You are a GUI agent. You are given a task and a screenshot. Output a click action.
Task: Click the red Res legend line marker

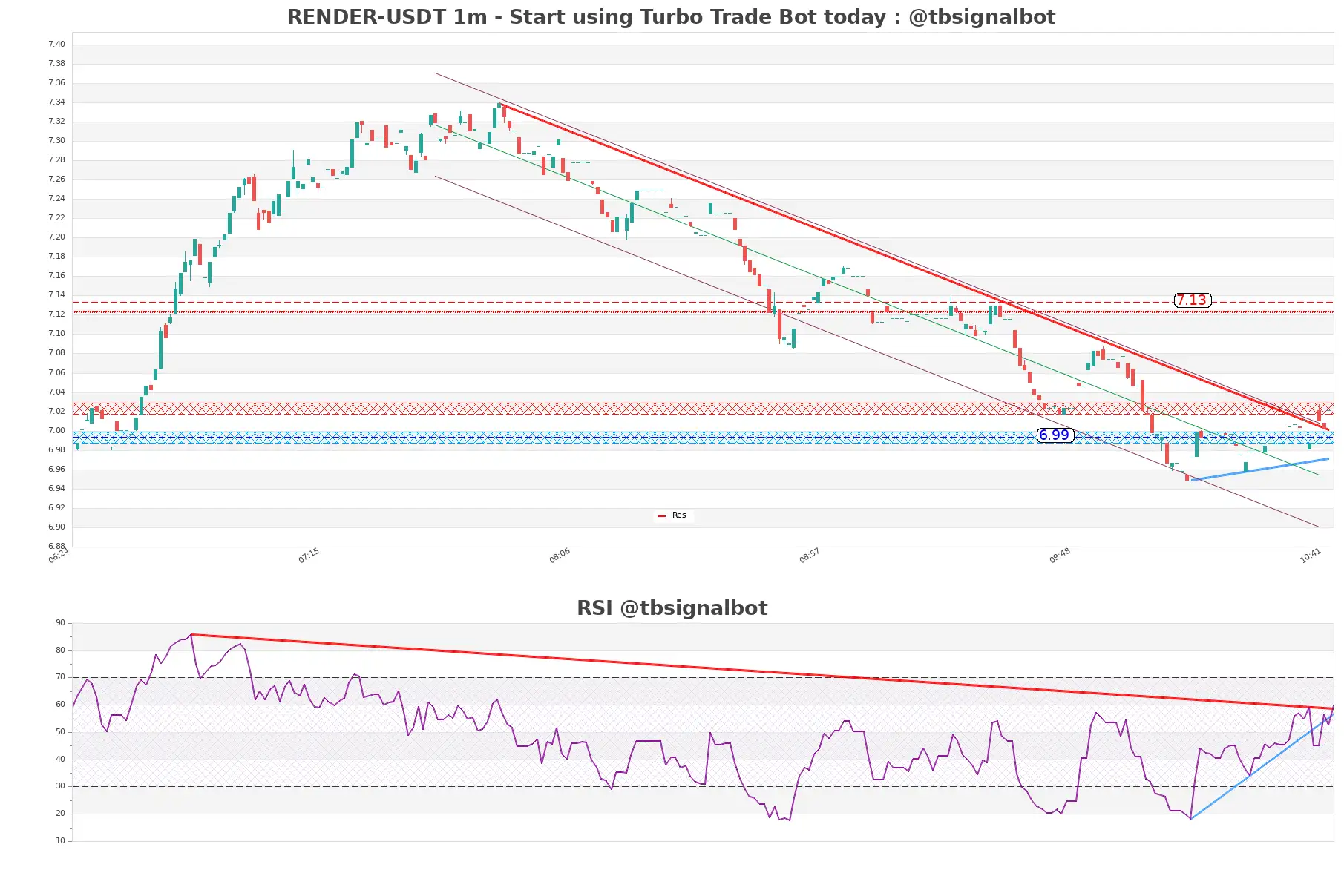[662, 515]
